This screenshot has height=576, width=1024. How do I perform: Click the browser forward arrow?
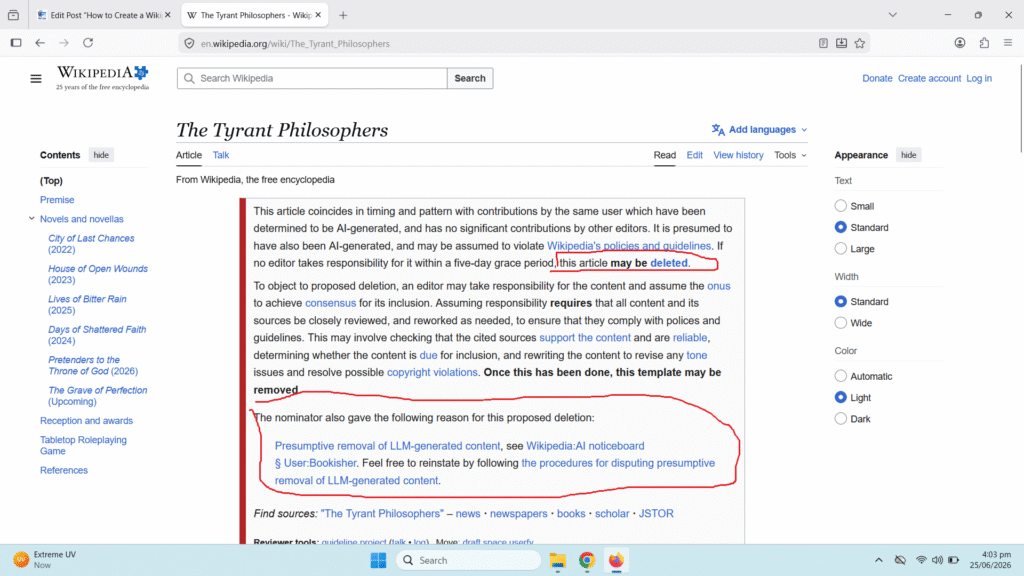tap(64, 43)
